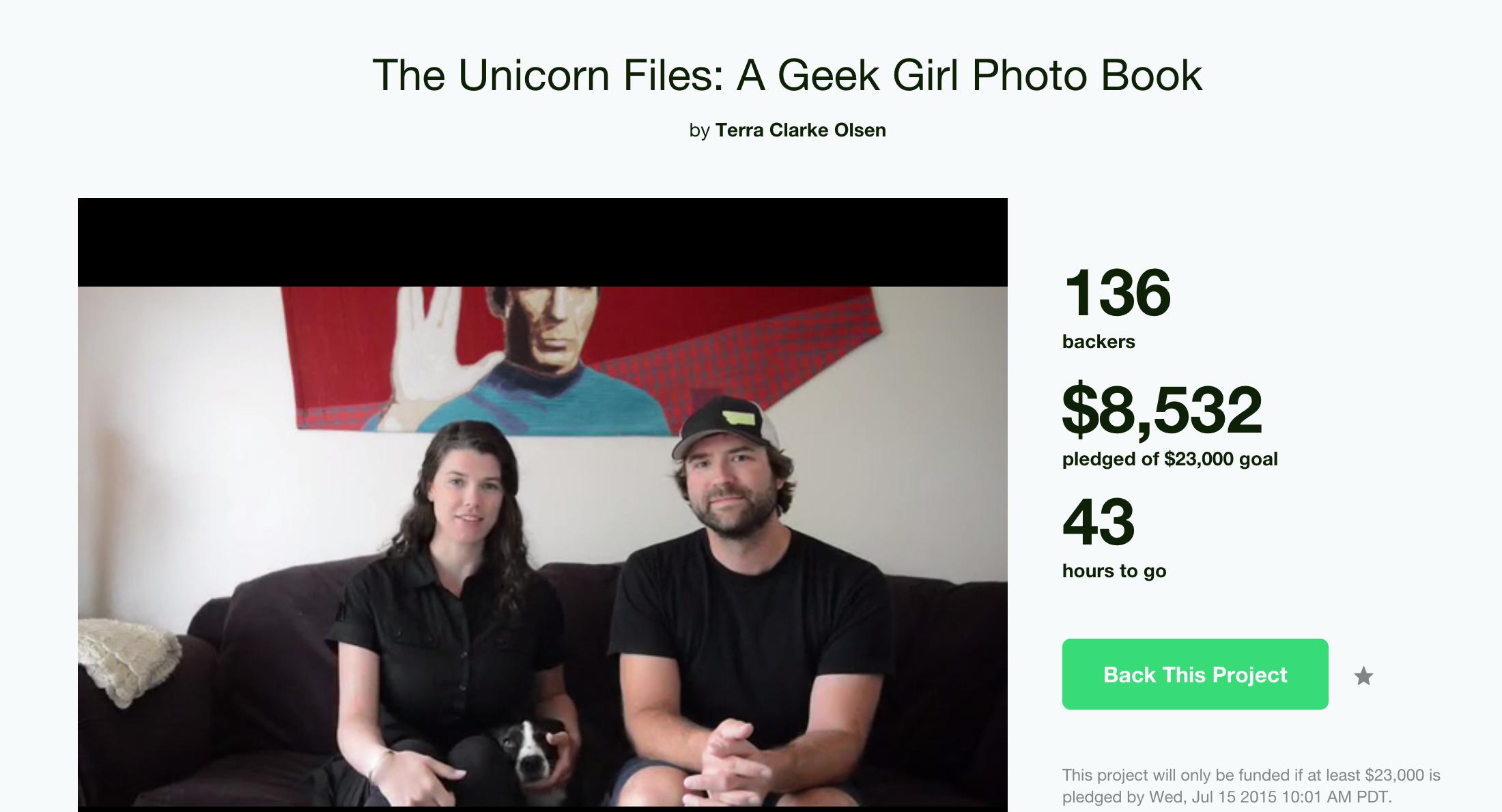Star this project to remember it

click(1363, 676)
